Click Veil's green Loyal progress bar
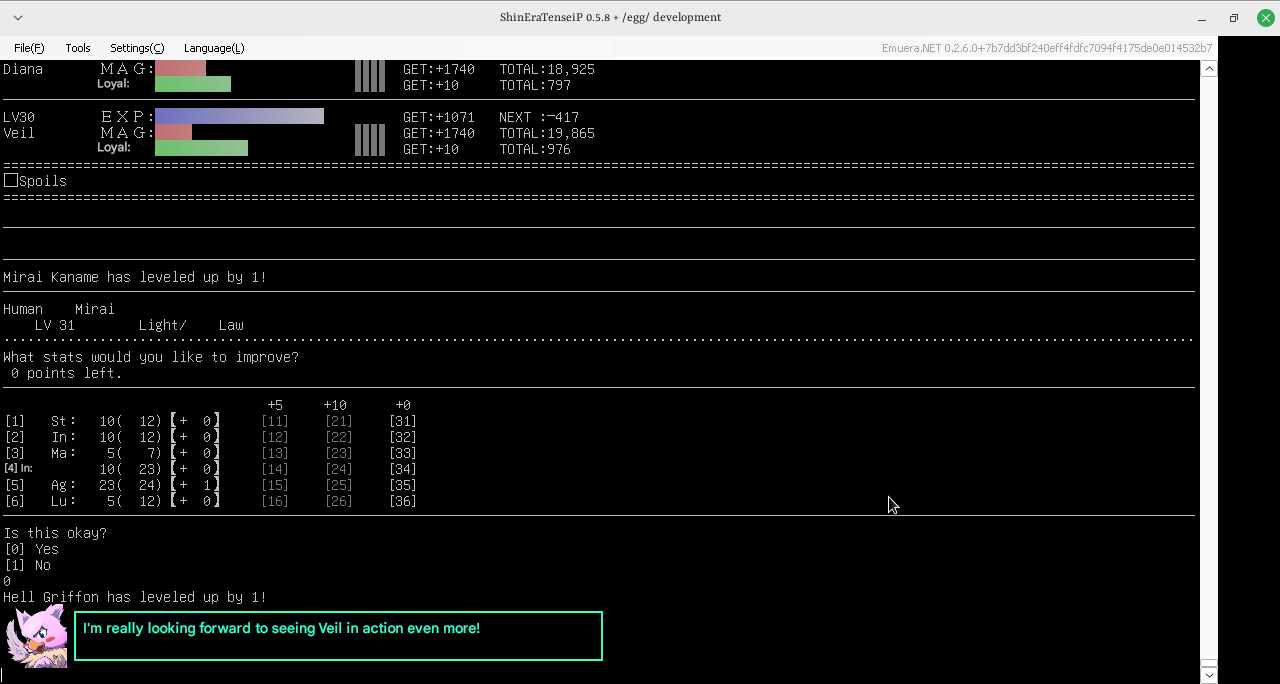 pyautogui.click(x=201, y=148)
